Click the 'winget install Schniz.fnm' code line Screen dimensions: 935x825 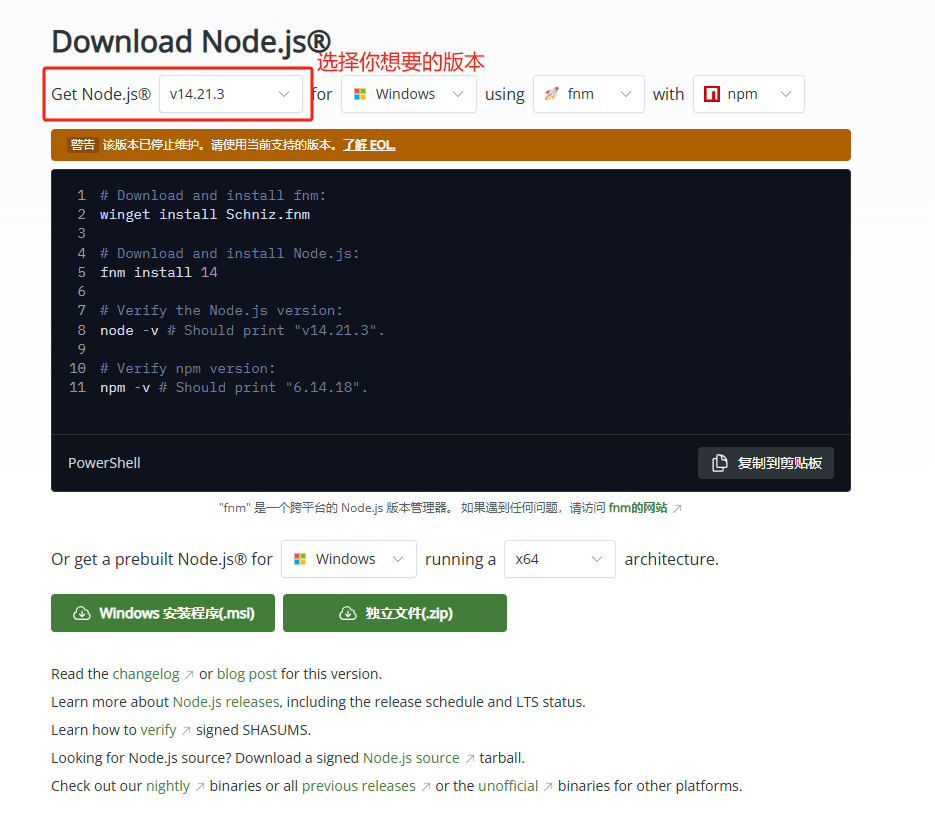[205, 215]
